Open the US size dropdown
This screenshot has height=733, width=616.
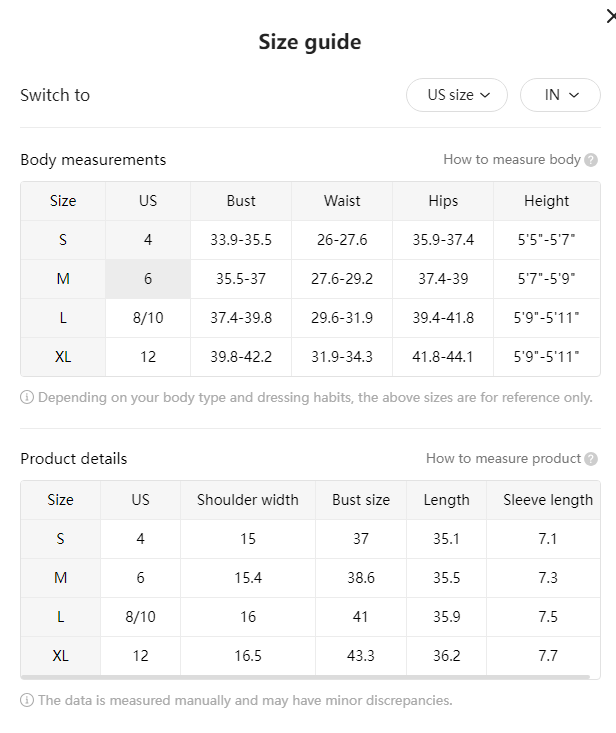coord(457,95)
